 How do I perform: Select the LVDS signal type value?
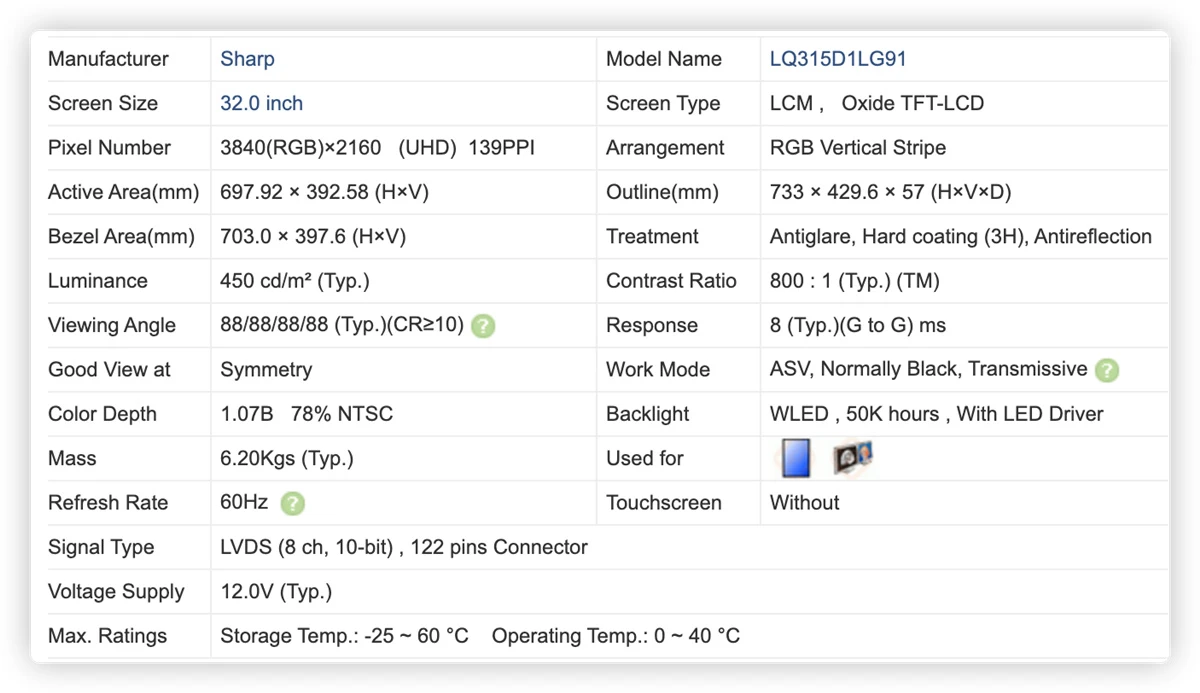pyautogui.click(x=404, y=547)
